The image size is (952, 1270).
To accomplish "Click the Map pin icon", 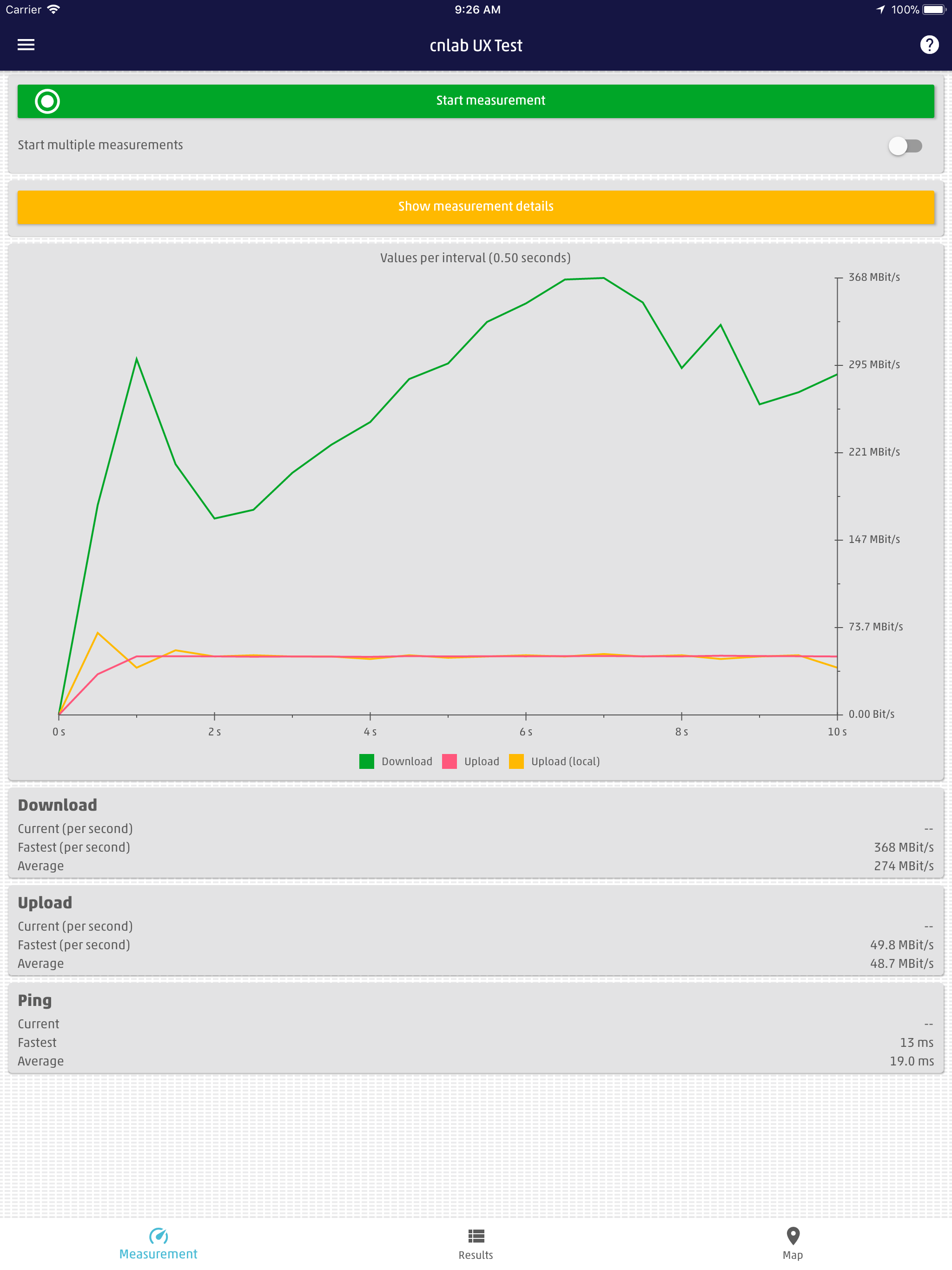I will 793,1237.
